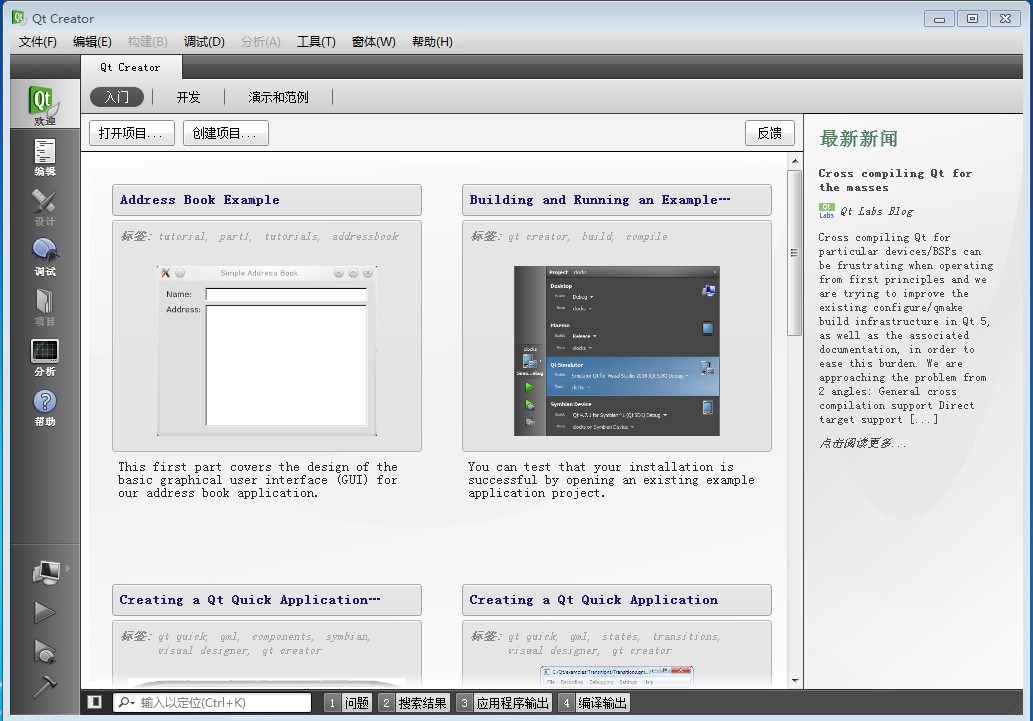Open the File (文件) menu
The height and width of the screenshot is (721, 1033).
click(x=38, y=42)
